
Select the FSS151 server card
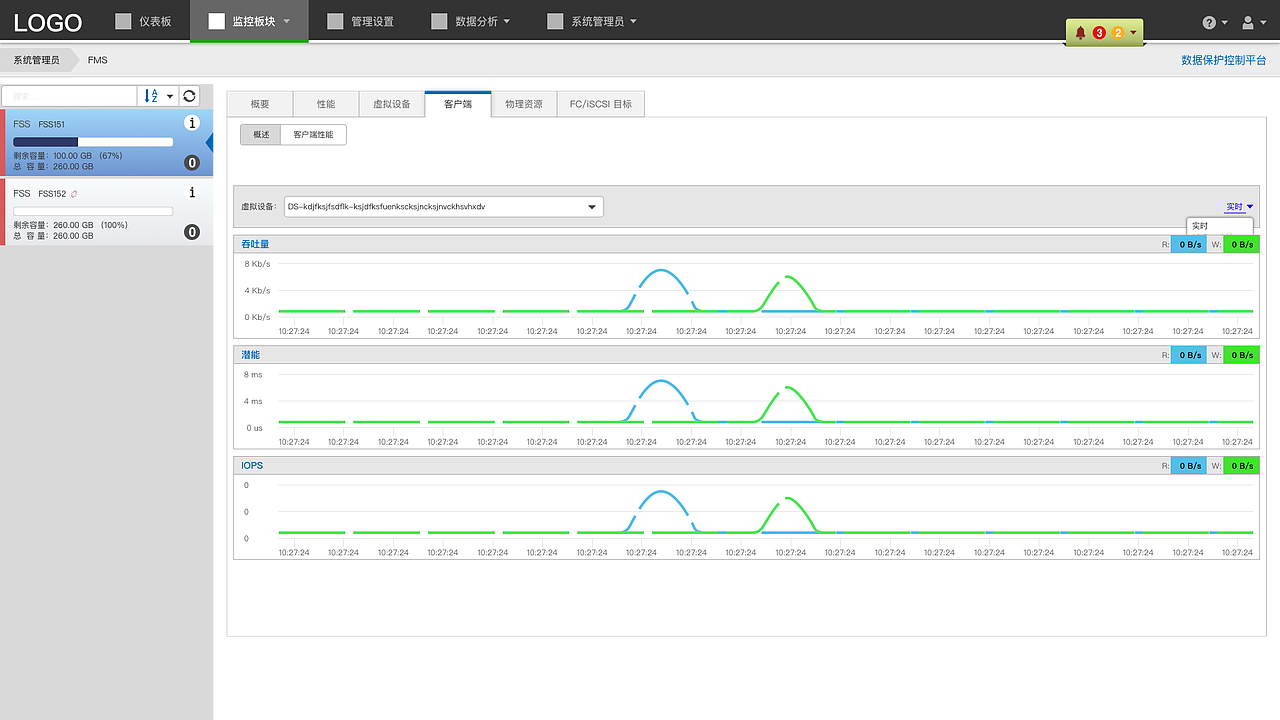pos(107,143)
